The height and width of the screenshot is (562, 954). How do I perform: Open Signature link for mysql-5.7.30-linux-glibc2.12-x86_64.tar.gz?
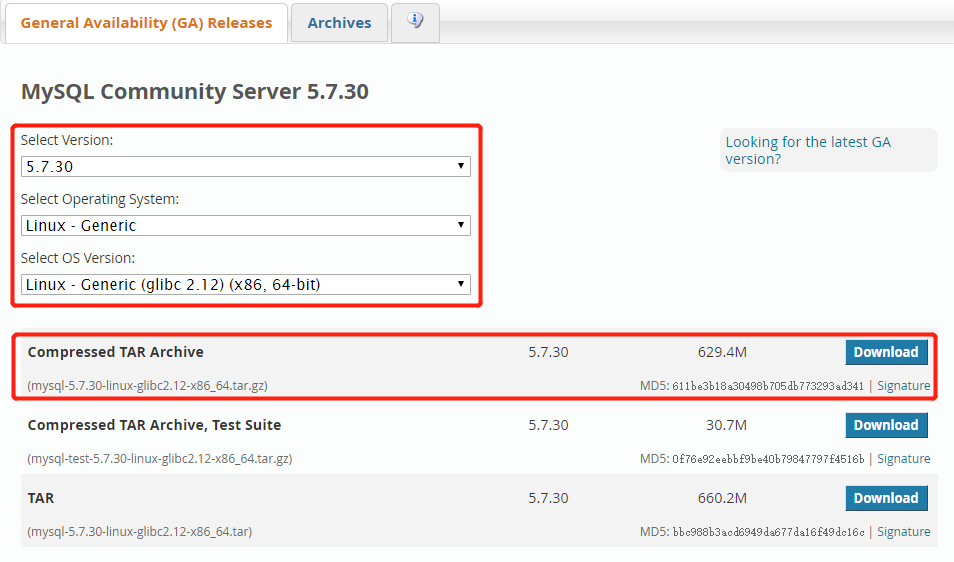click(x=904, y=386)
